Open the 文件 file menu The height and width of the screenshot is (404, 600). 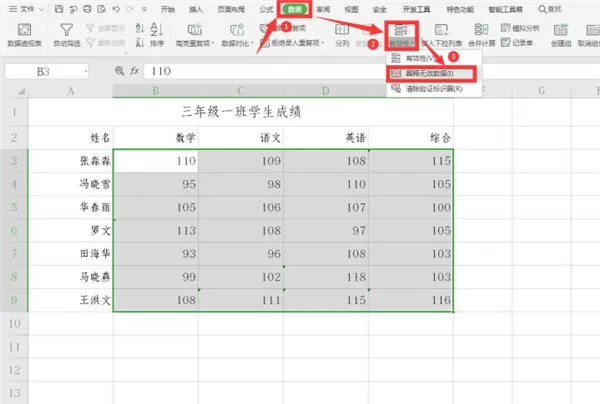(x=26, y=9)
